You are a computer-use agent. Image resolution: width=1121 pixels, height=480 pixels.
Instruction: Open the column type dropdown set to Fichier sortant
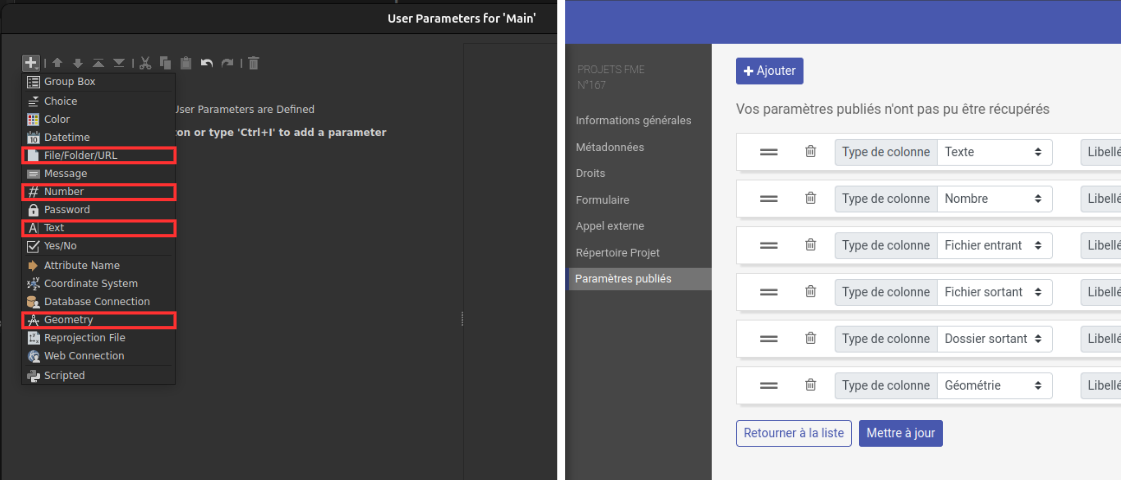[x=994, y=292]
